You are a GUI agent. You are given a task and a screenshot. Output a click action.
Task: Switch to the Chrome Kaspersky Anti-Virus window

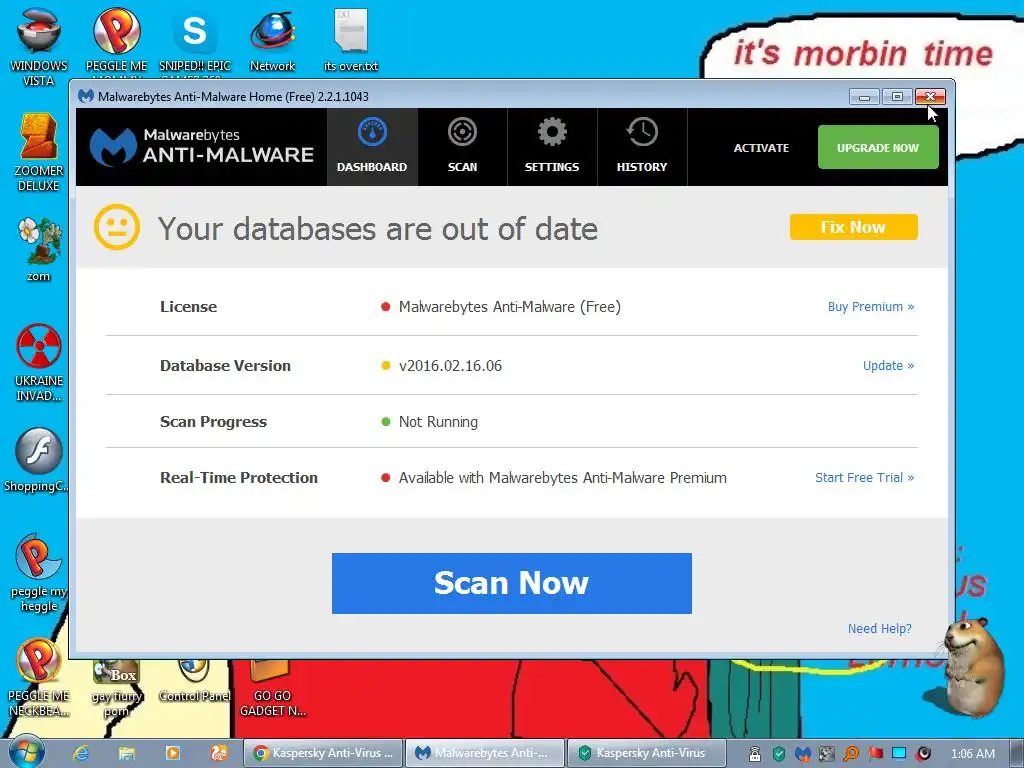[323, 753]
